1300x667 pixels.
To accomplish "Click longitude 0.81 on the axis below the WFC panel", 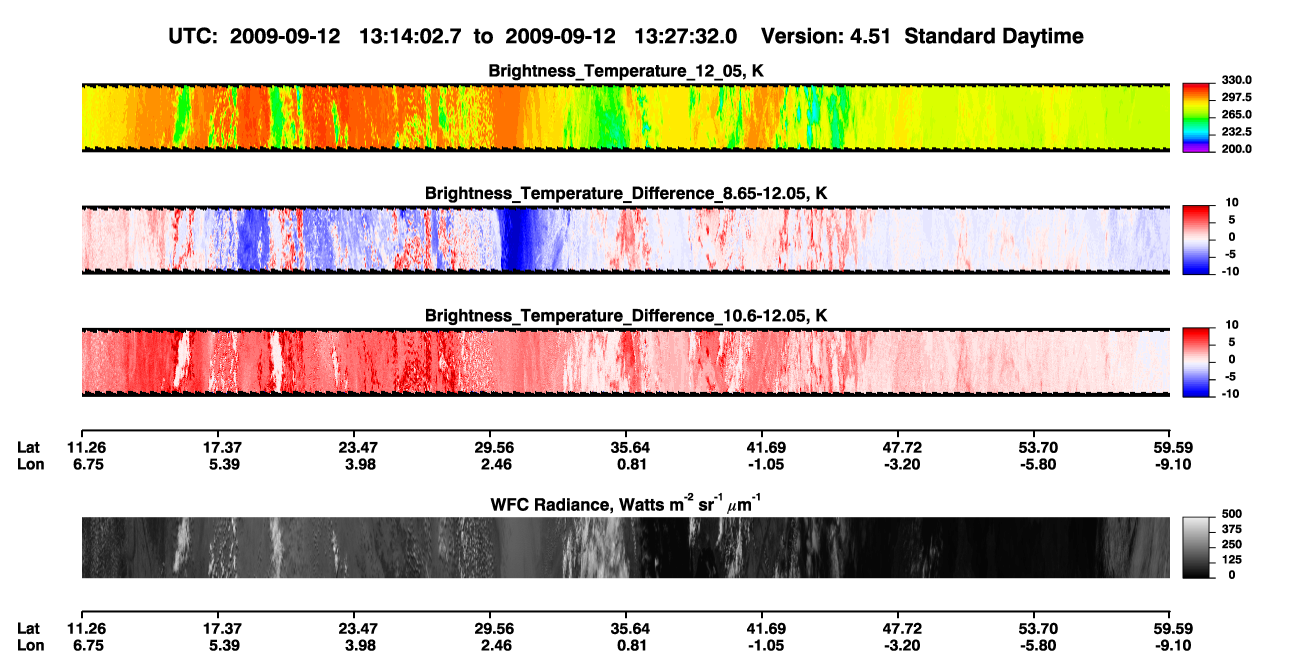I will tap(630, 645).
